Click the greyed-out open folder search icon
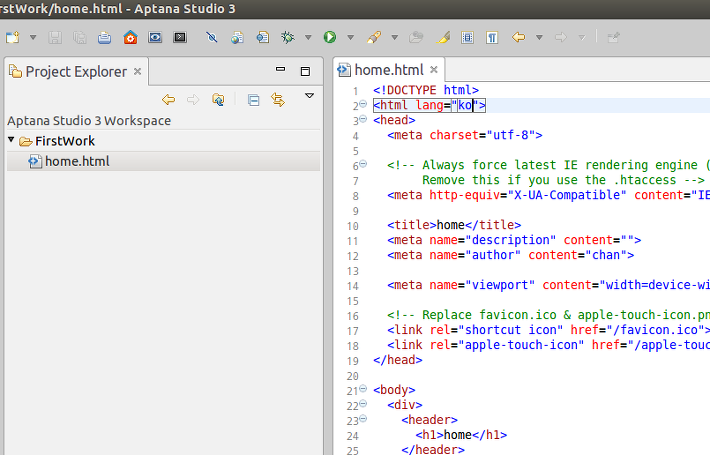The image size is (710, 455). [416, 37]
